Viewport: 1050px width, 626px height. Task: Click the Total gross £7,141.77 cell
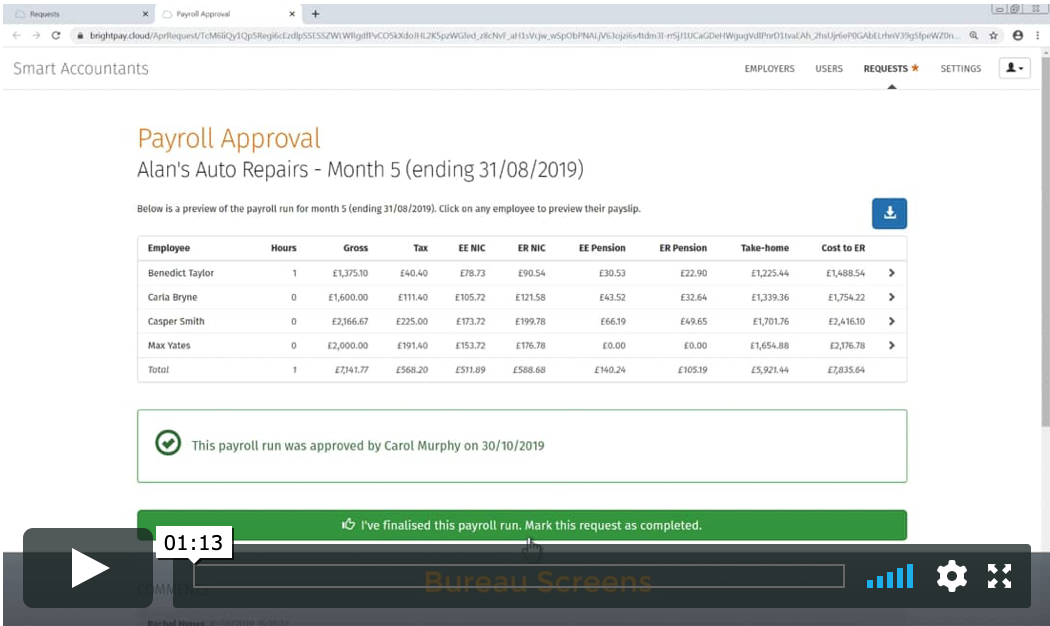(x=352, y=370)
